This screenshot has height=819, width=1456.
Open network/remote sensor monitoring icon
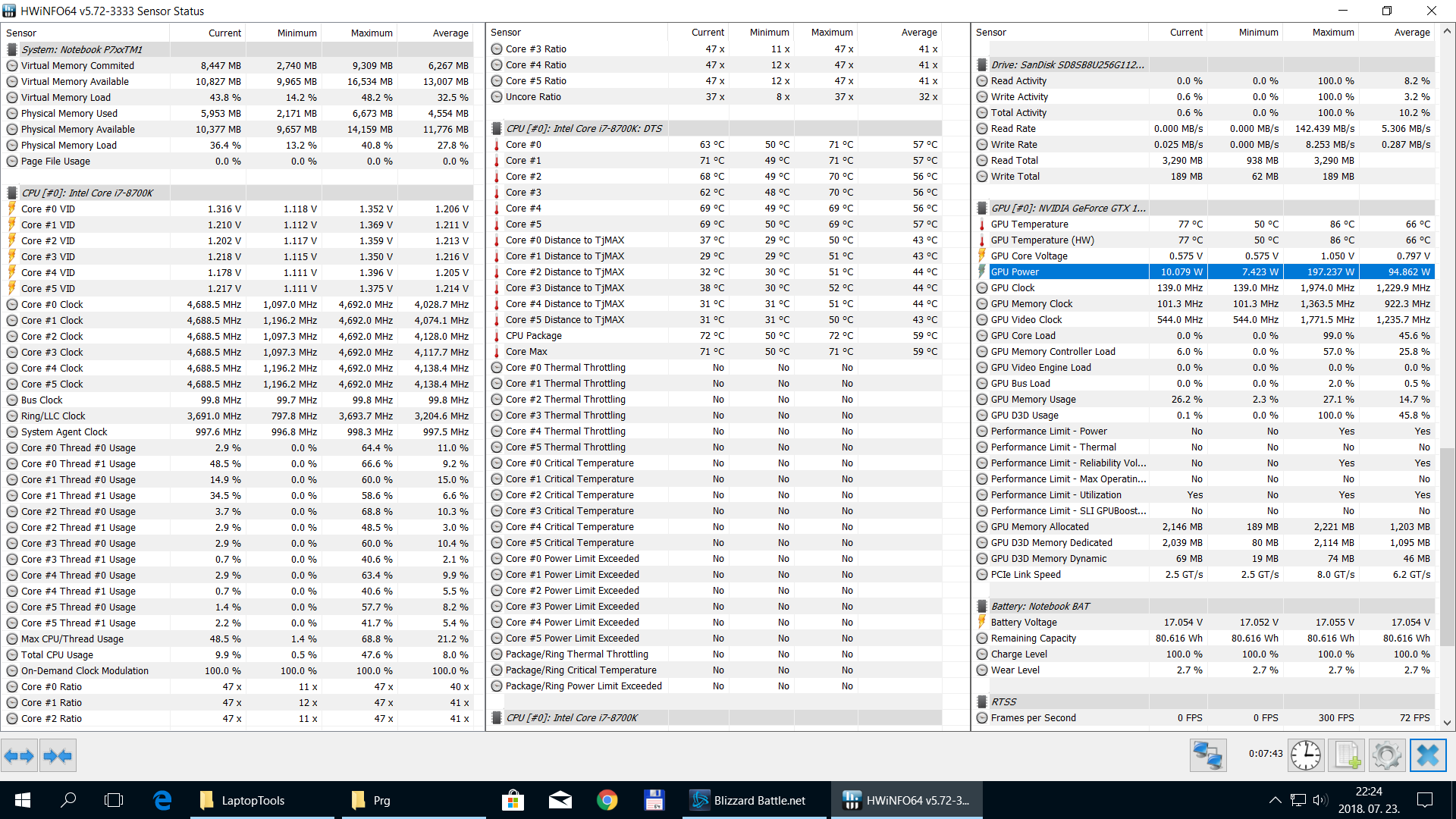tap(1208, 755)
